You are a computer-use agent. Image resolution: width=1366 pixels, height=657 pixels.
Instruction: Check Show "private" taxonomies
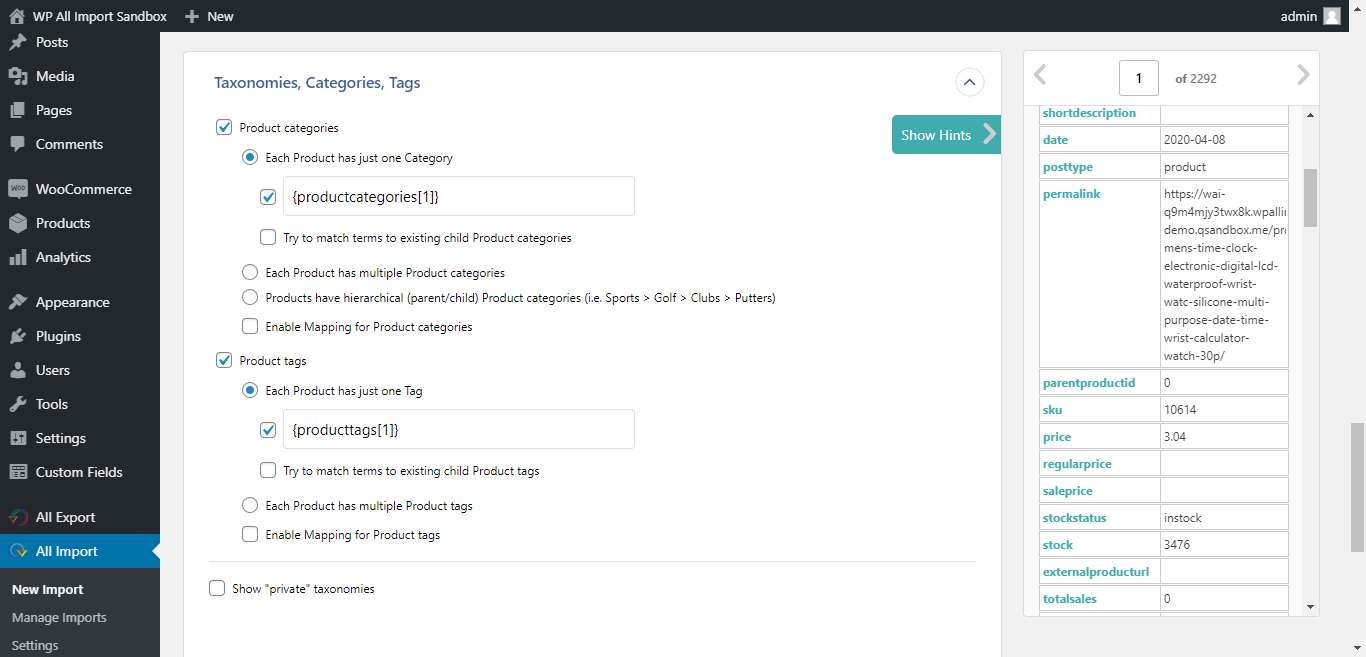click(217, 589)
